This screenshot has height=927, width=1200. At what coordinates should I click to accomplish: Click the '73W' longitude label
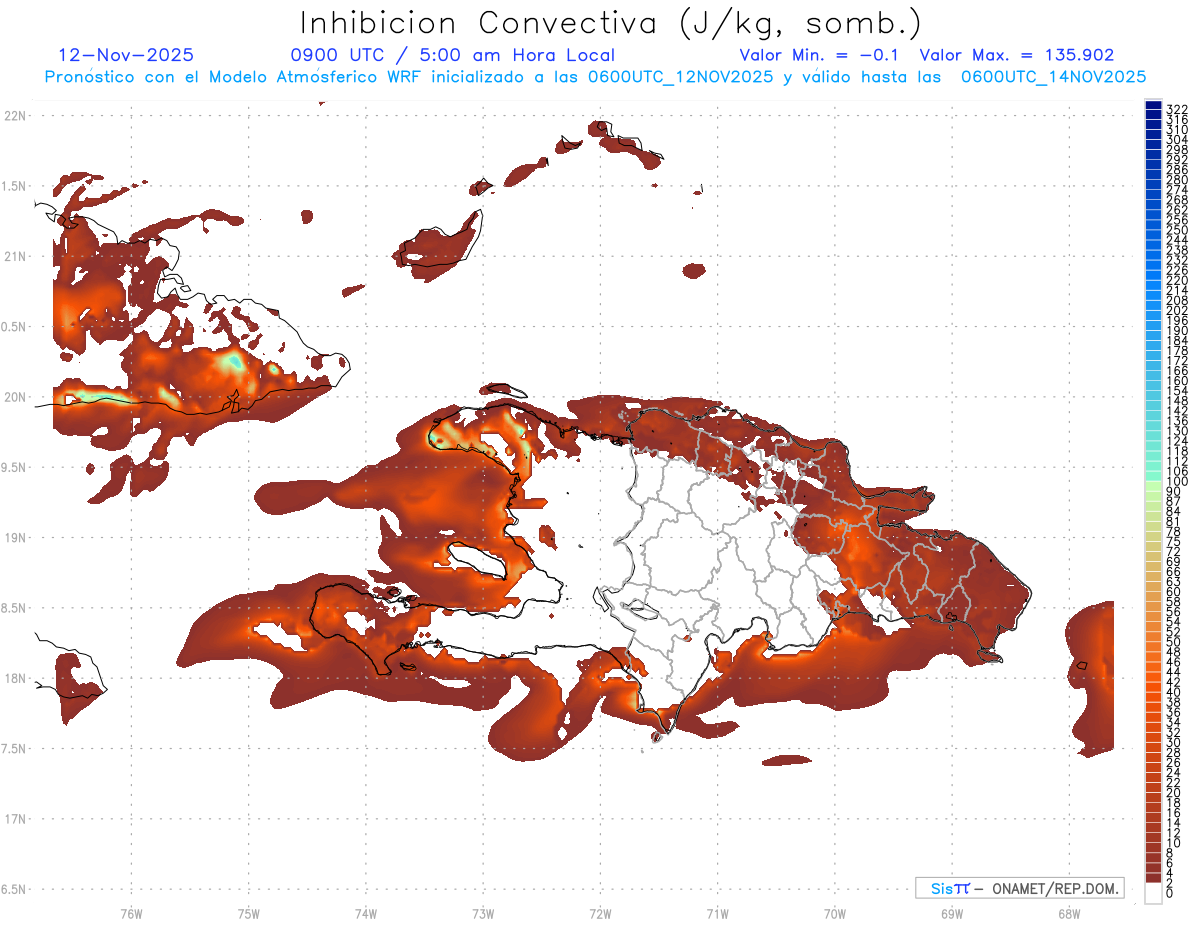click(x=483, y=913)
